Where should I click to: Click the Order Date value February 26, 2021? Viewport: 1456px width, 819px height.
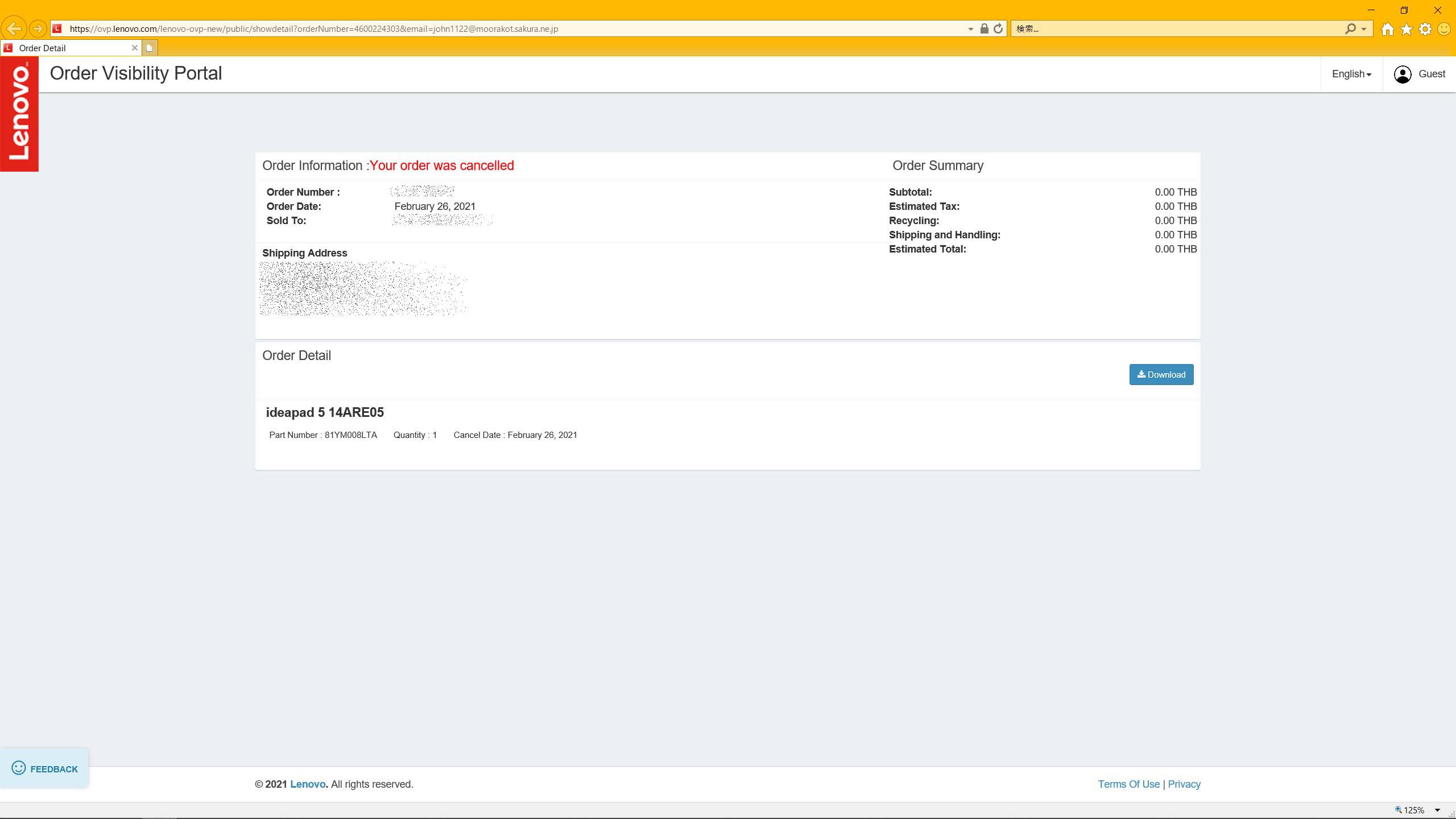435,206
